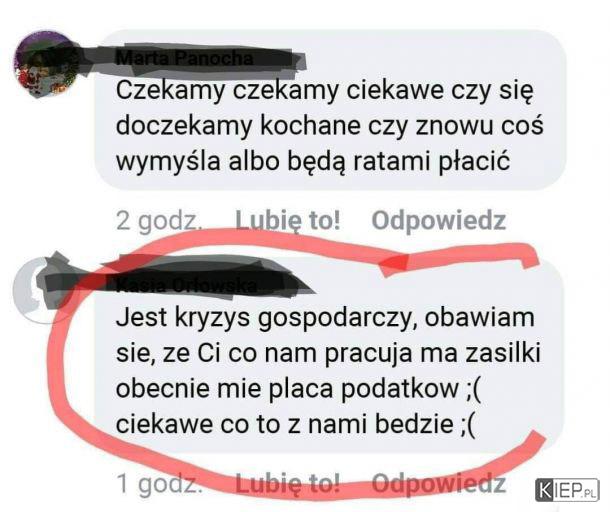Click the blacked-out author name of second comment
This screenshot has height=512, width=610.
(187, 286)
